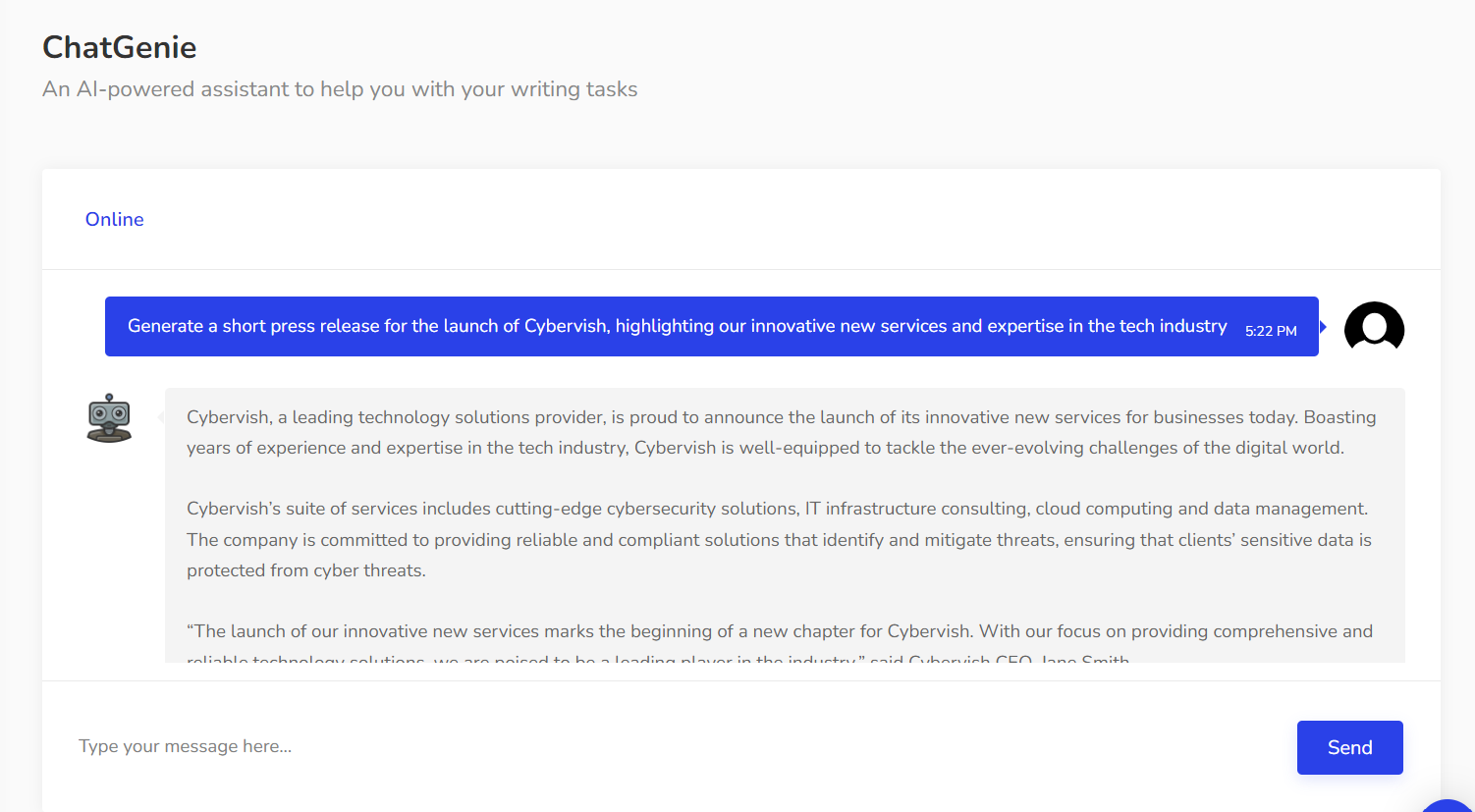Click the ChatGenie title heading

coord(120,47)
